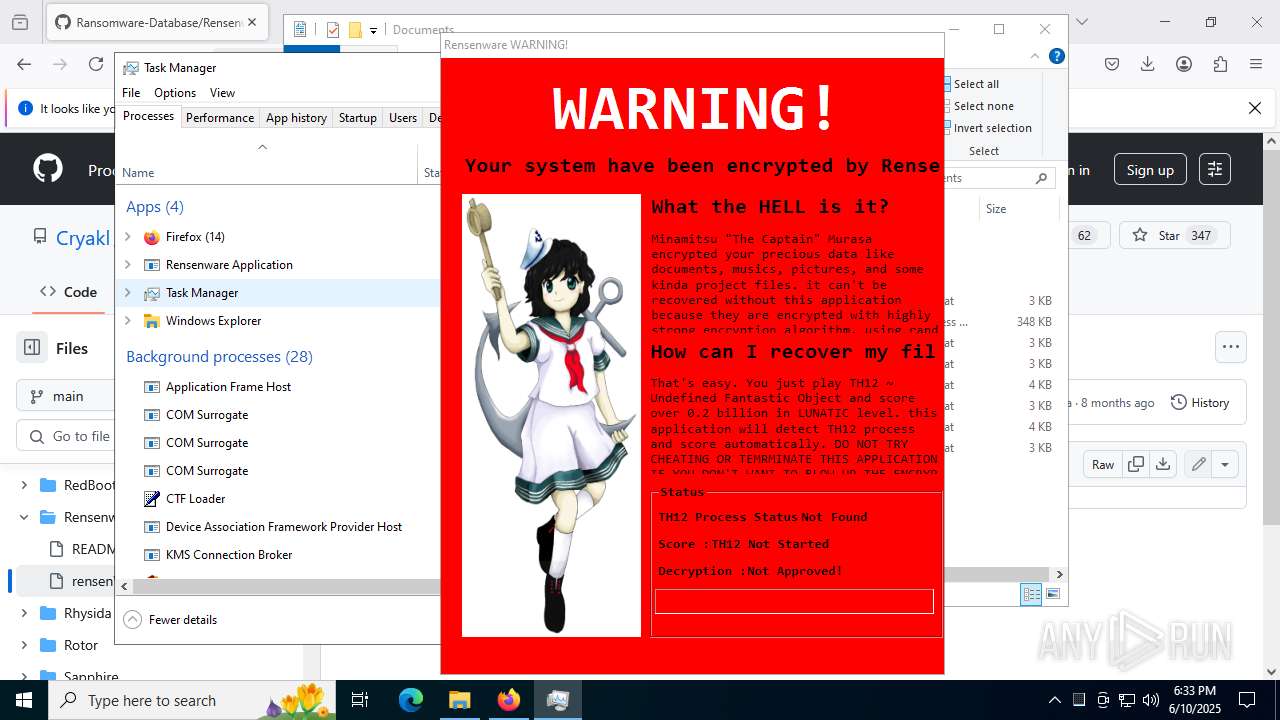Open edit options dropdown arrow

pyautogui.click(x=1225, y=464)
